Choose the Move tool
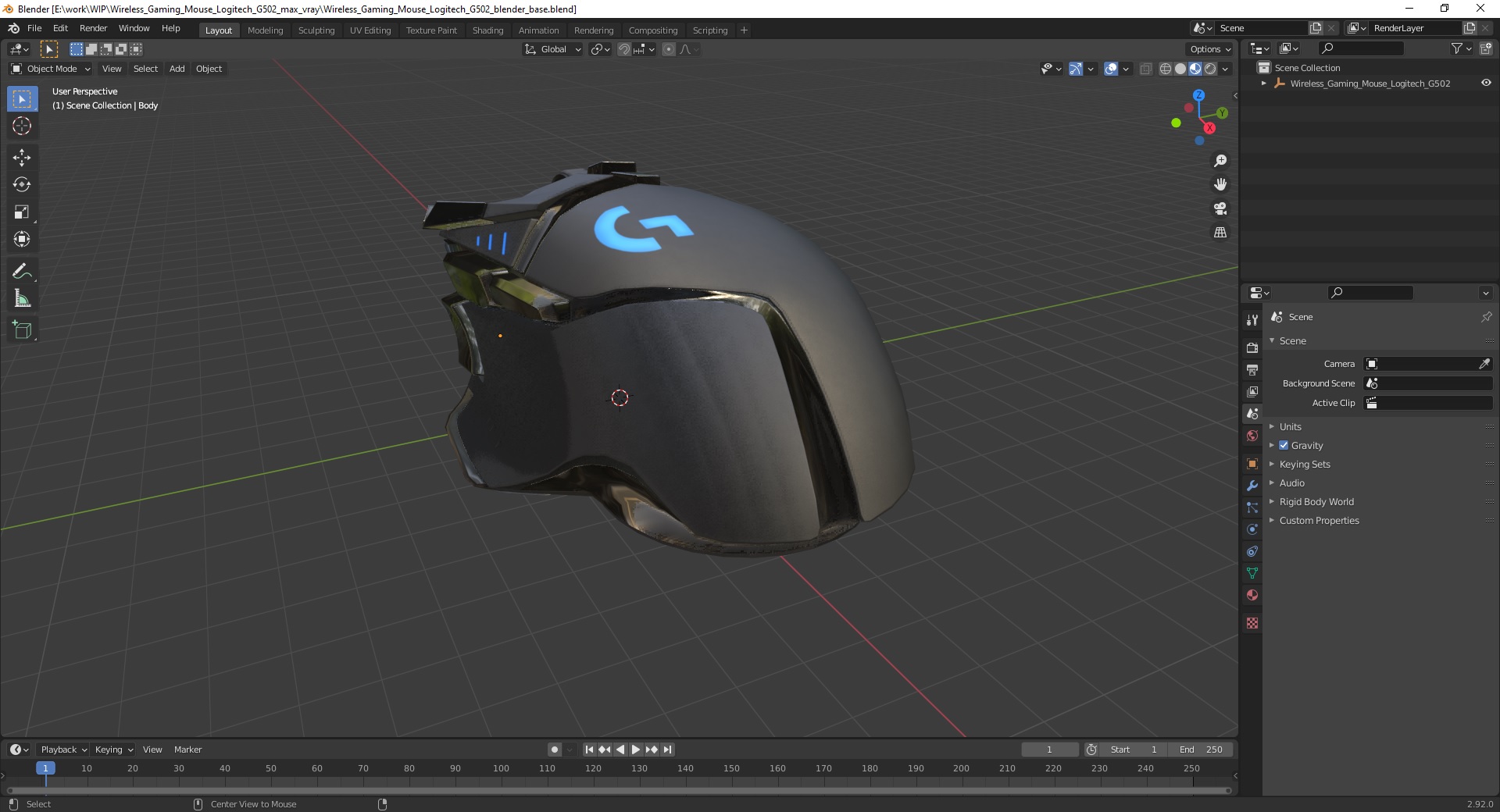 pyautogui.click(x=22, y=158)
